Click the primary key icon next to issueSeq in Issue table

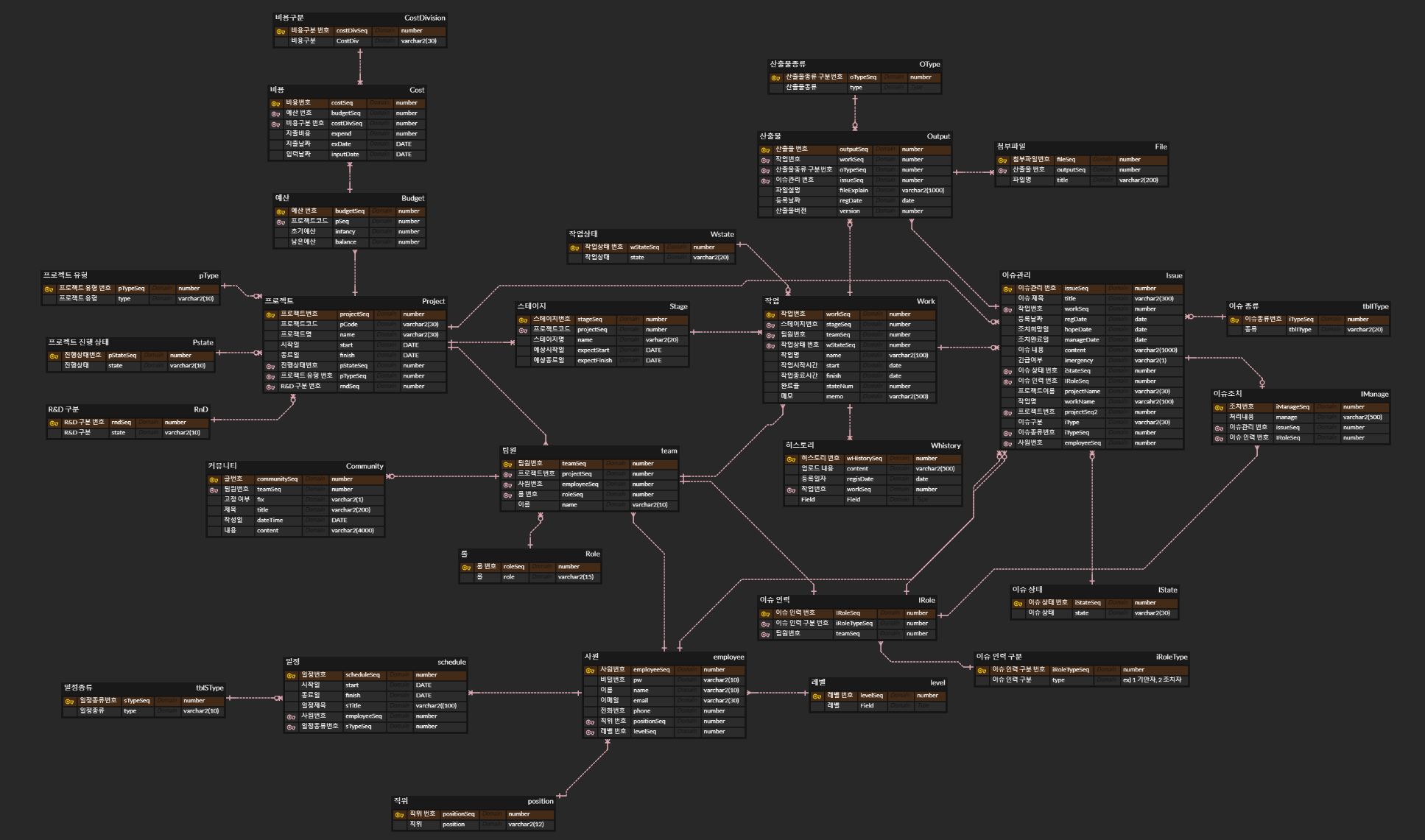point(1007,289)
